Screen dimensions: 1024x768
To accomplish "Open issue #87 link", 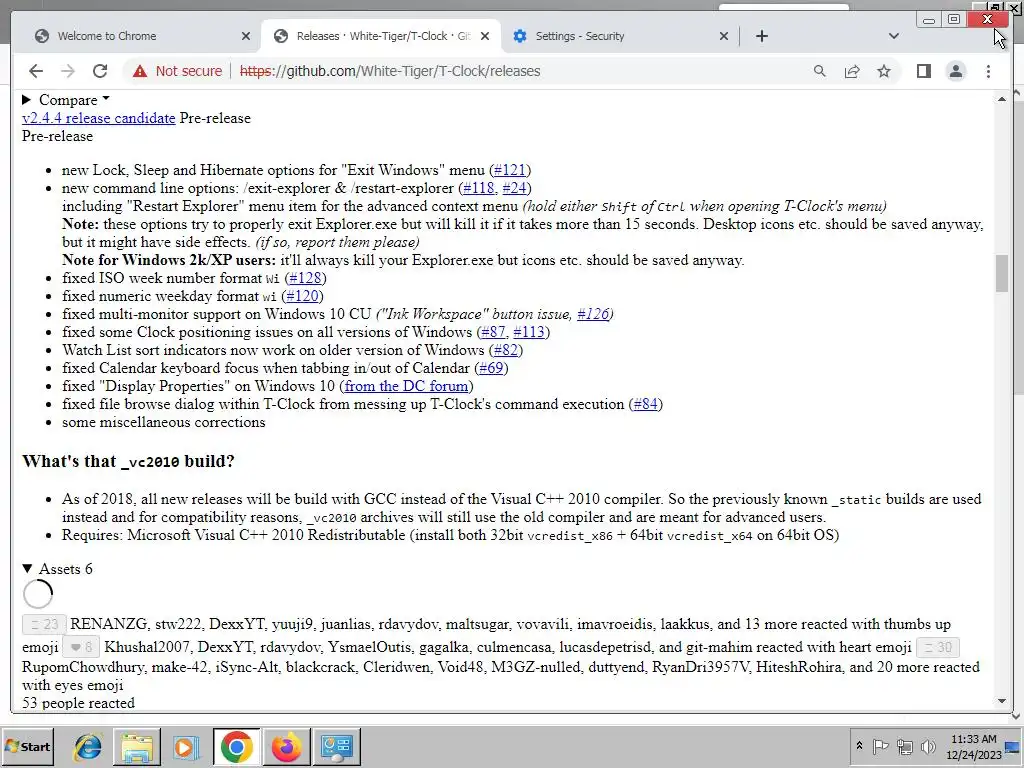I will click(x=493, y=332).
